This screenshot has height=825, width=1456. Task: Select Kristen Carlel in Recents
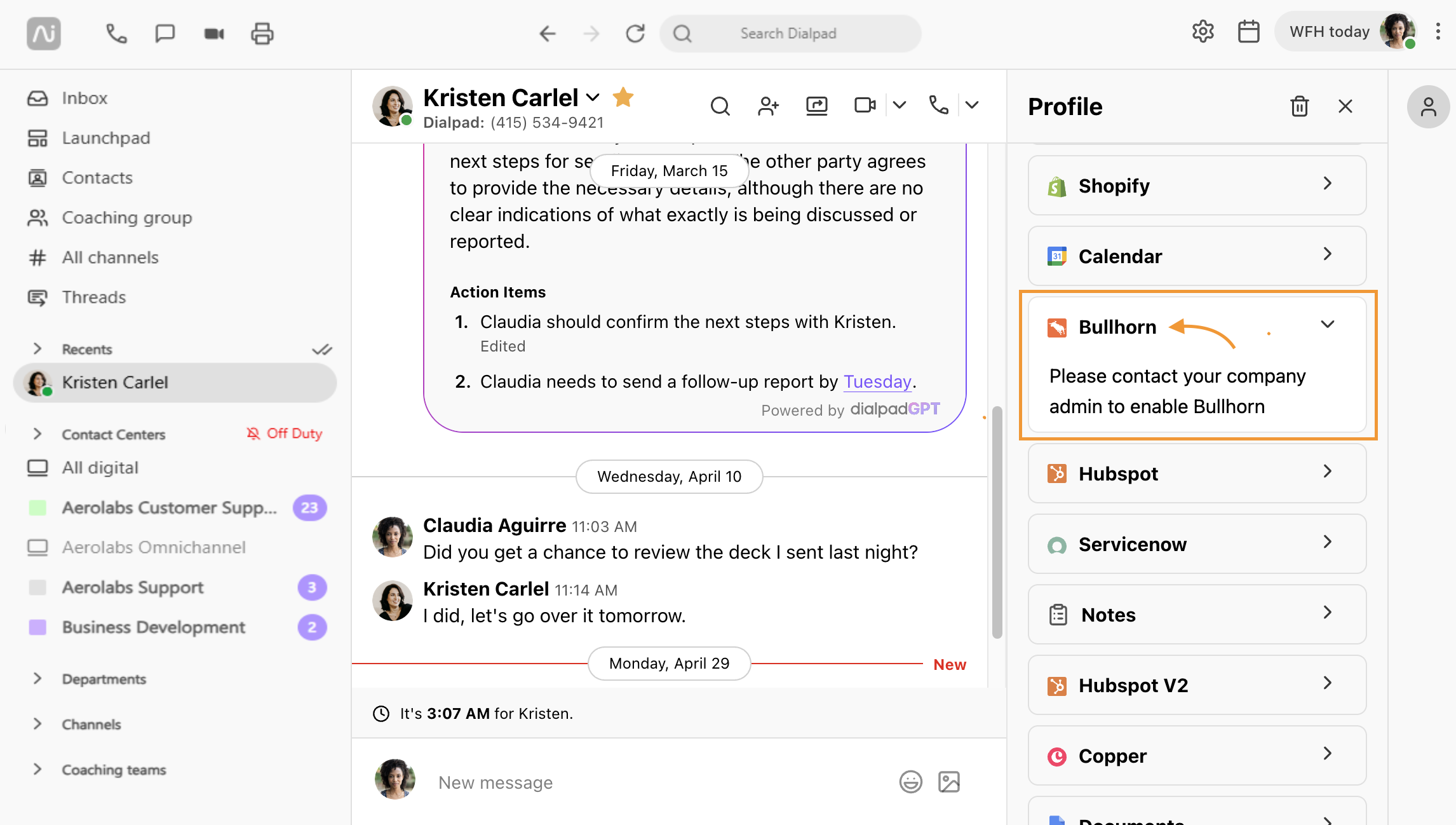[x=175, y=383]
